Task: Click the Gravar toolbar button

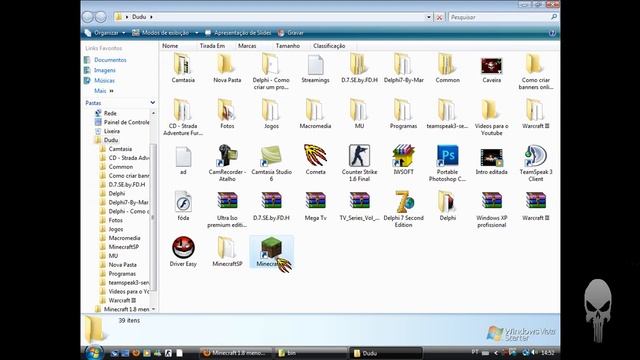Action: (x=291, y=33)
